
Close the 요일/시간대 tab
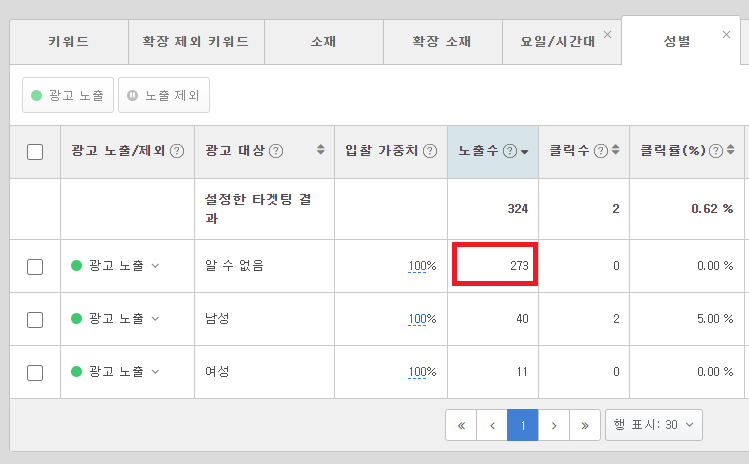(x=608, y=35)
